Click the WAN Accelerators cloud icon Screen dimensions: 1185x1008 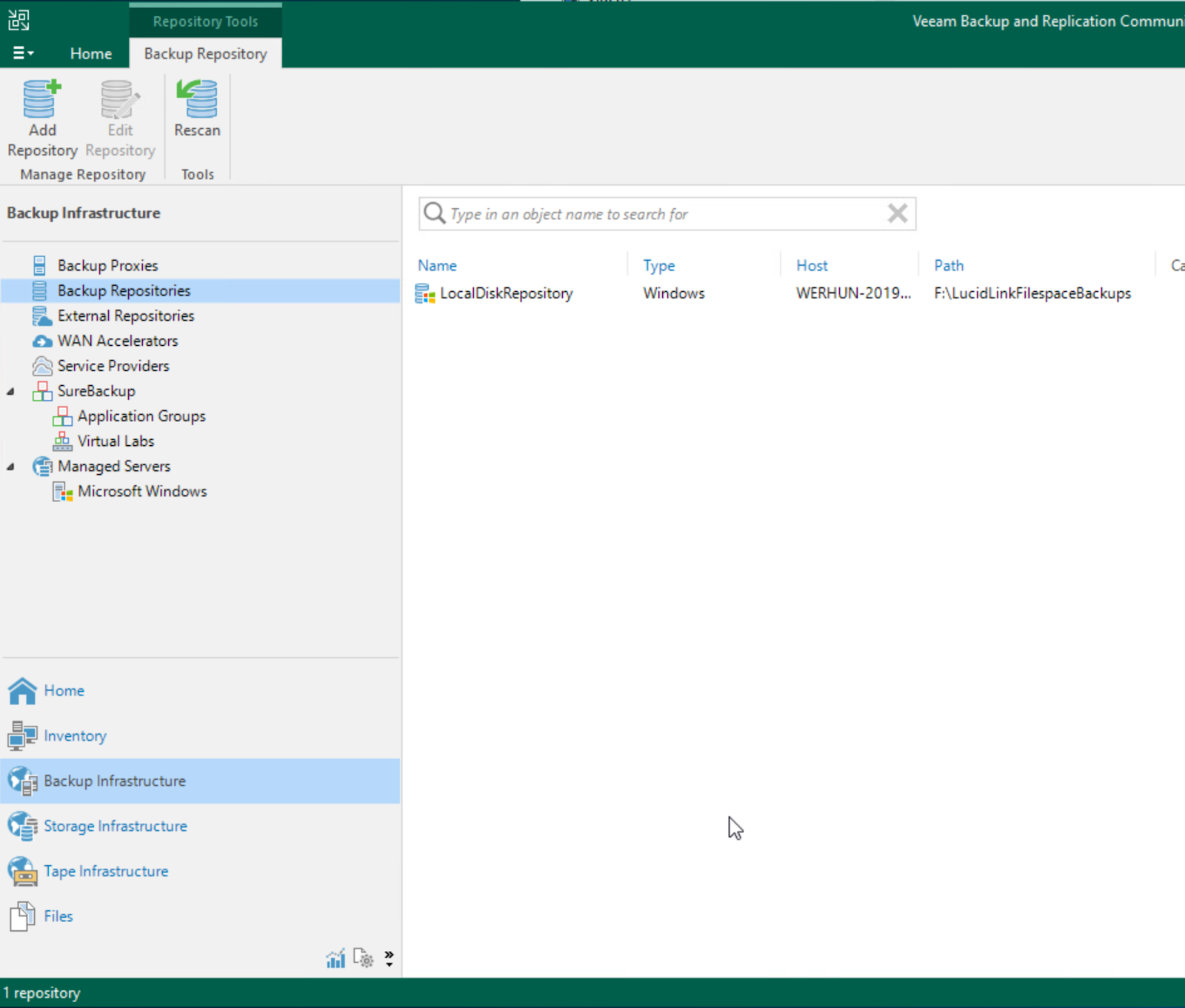(x=42, y=341)
